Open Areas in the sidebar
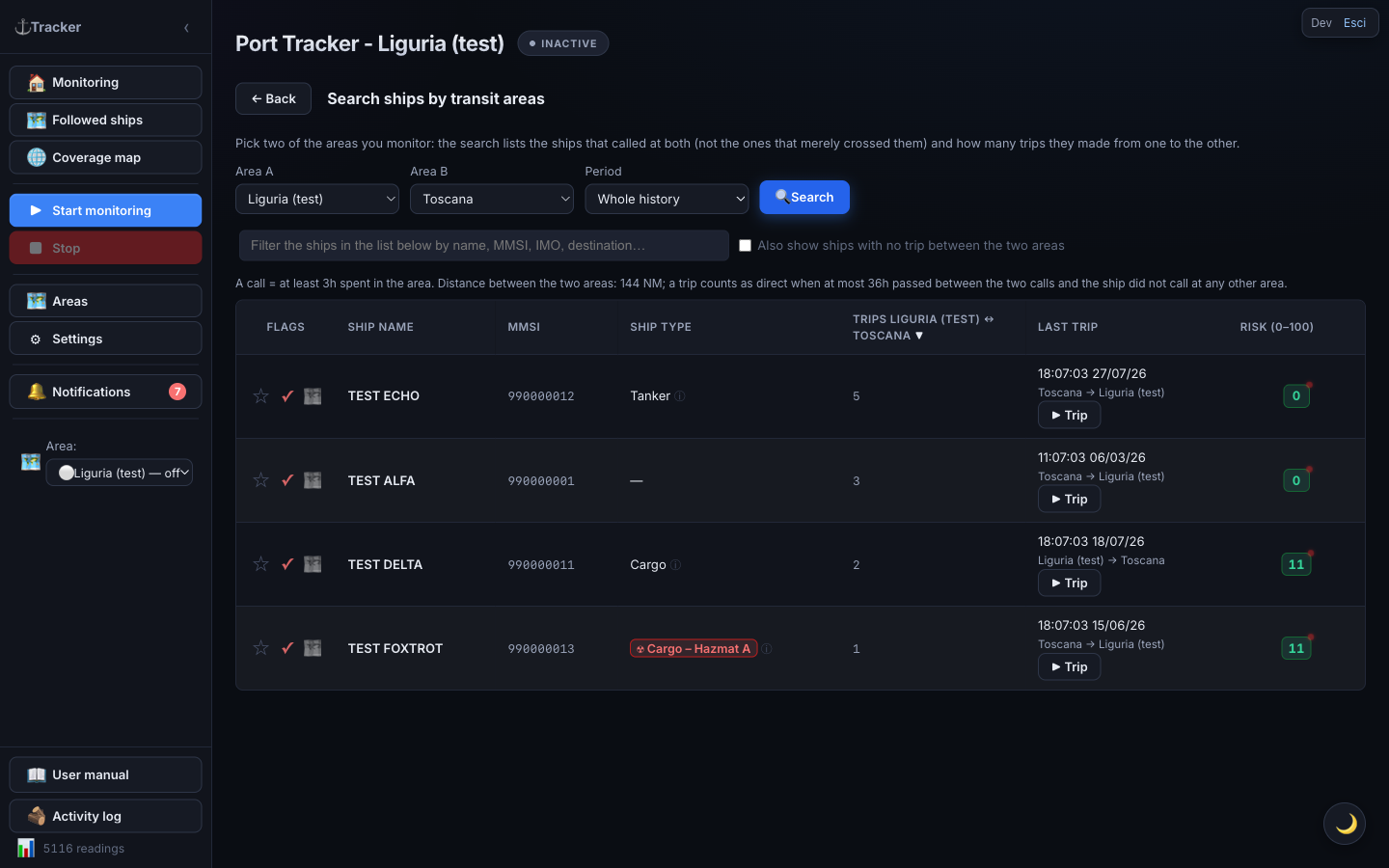 (105, 301)
